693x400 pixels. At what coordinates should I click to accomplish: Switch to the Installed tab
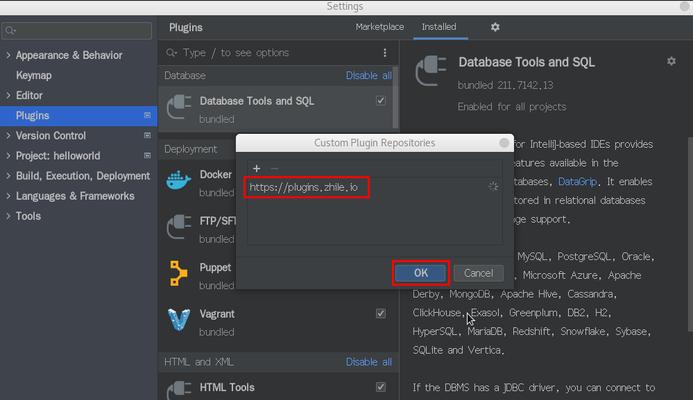click(439, 27)
